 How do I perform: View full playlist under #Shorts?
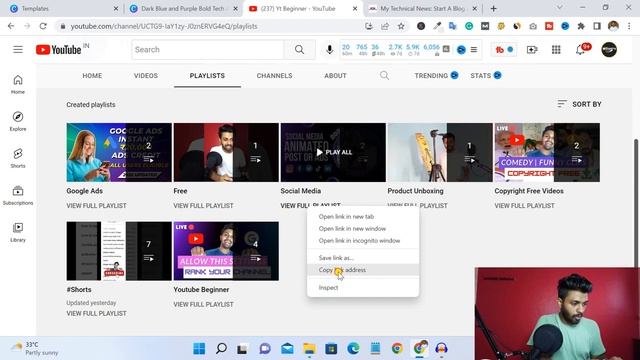pyautogui.click(x=96, y=313)
